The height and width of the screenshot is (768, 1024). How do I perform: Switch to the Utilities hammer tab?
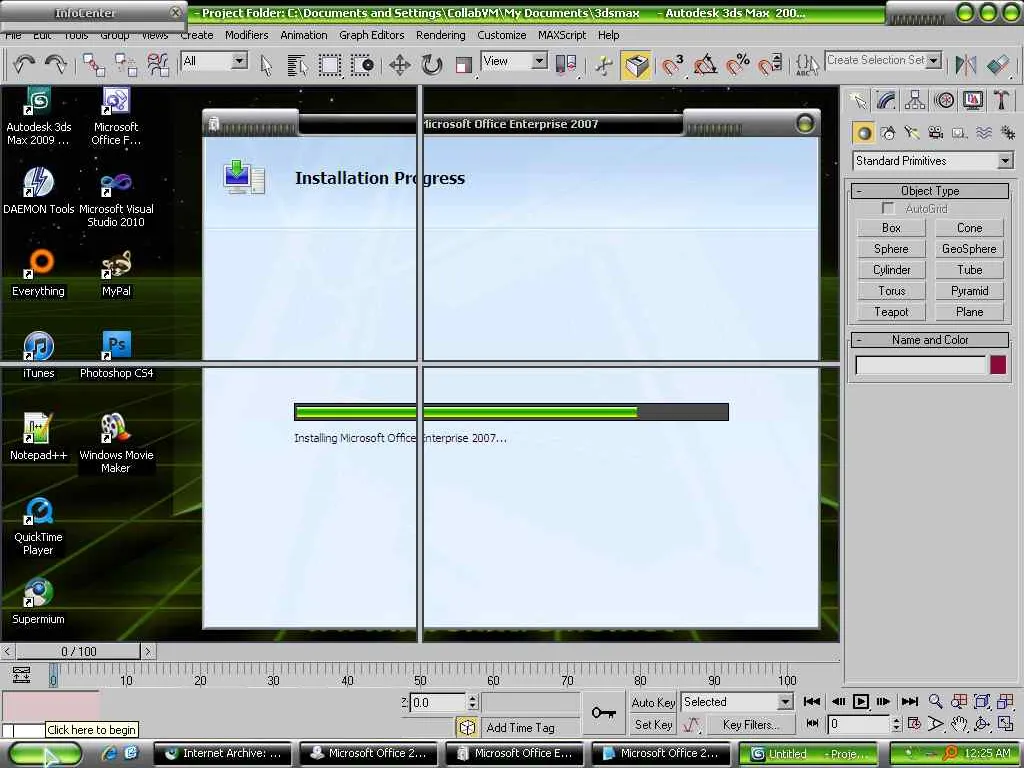coord(1001,101)
